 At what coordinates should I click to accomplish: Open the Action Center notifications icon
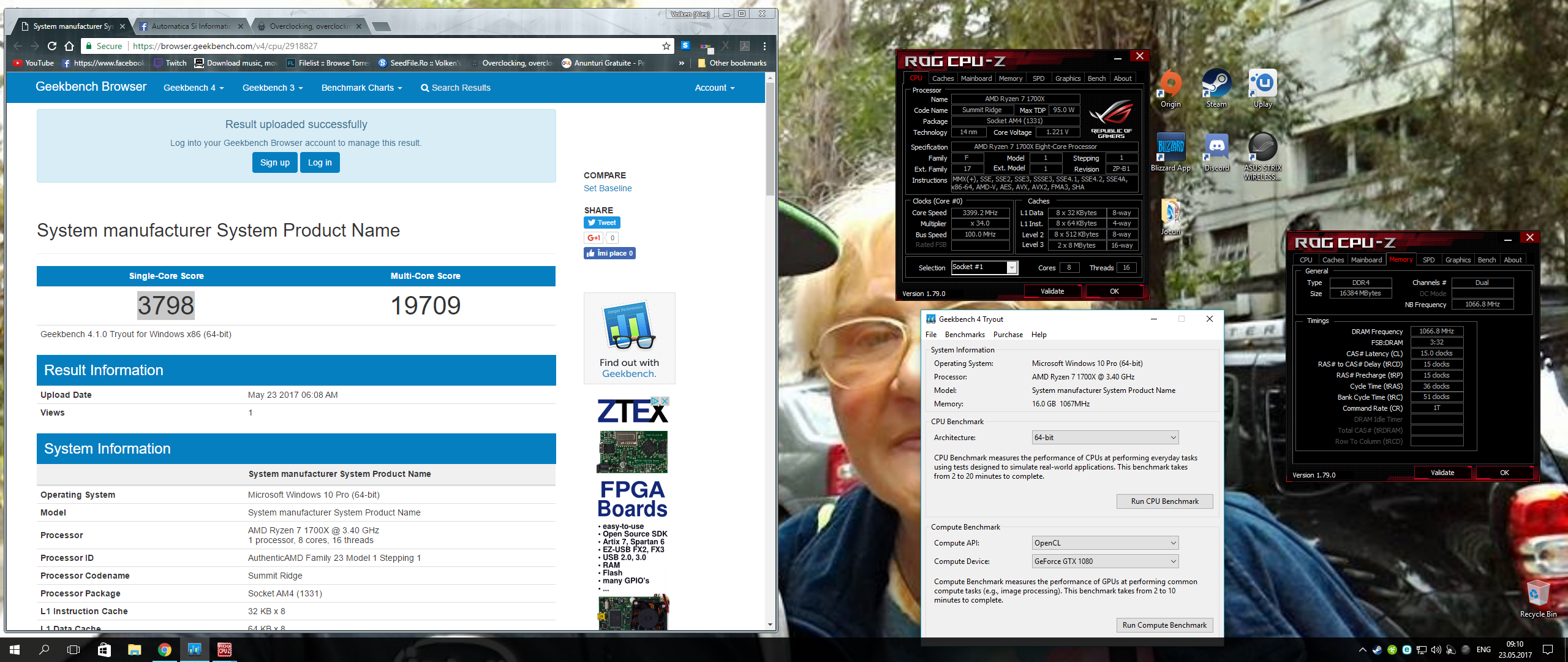(x=1548, y=650)
